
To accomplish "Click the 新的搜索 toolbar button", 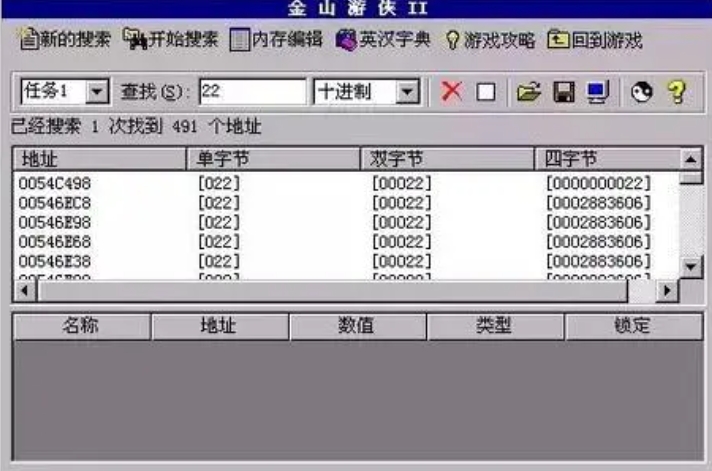I will pyautogui.click(x=65, y=40).
